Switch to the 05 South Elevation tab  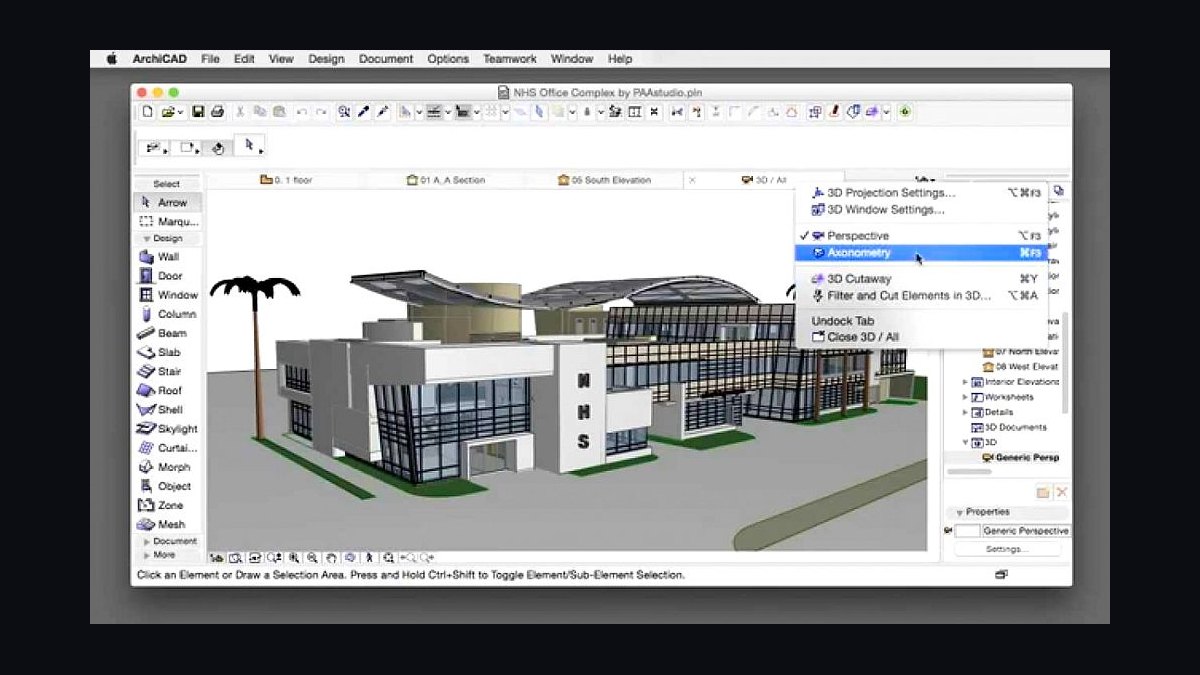coord(605,180)
